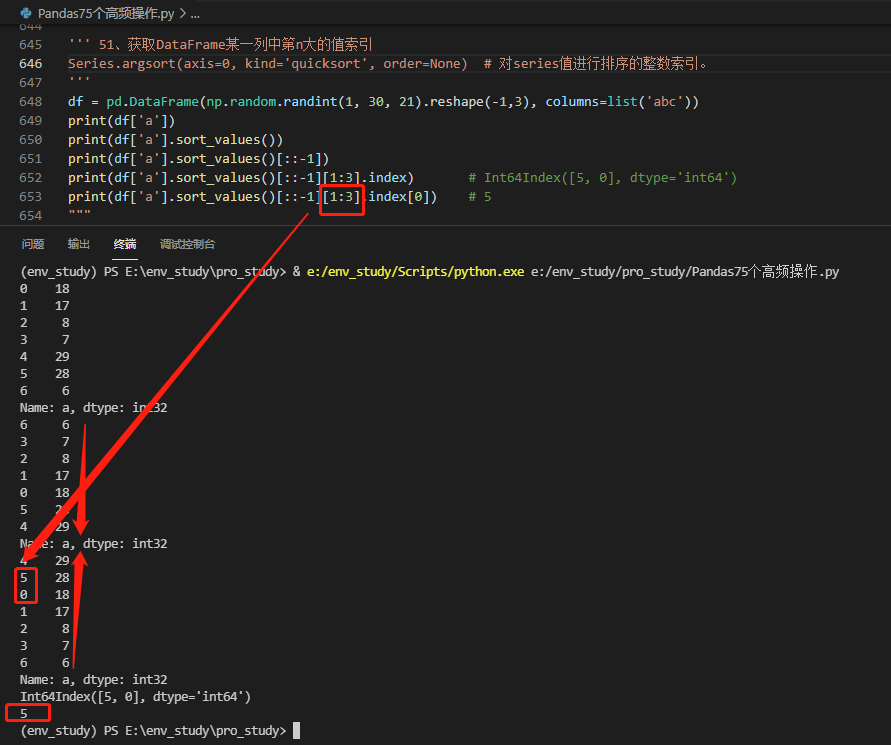Click the first terminal prompt '(env_study) PS'

tap(70, 272)
